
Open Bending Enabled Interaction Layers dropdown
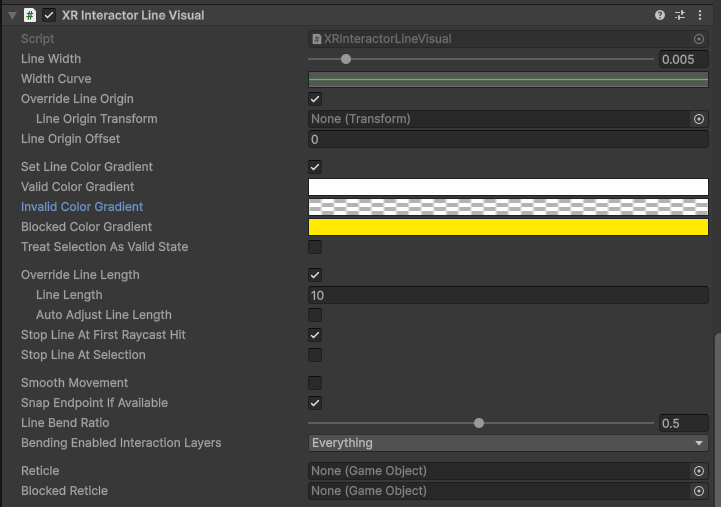508,443
